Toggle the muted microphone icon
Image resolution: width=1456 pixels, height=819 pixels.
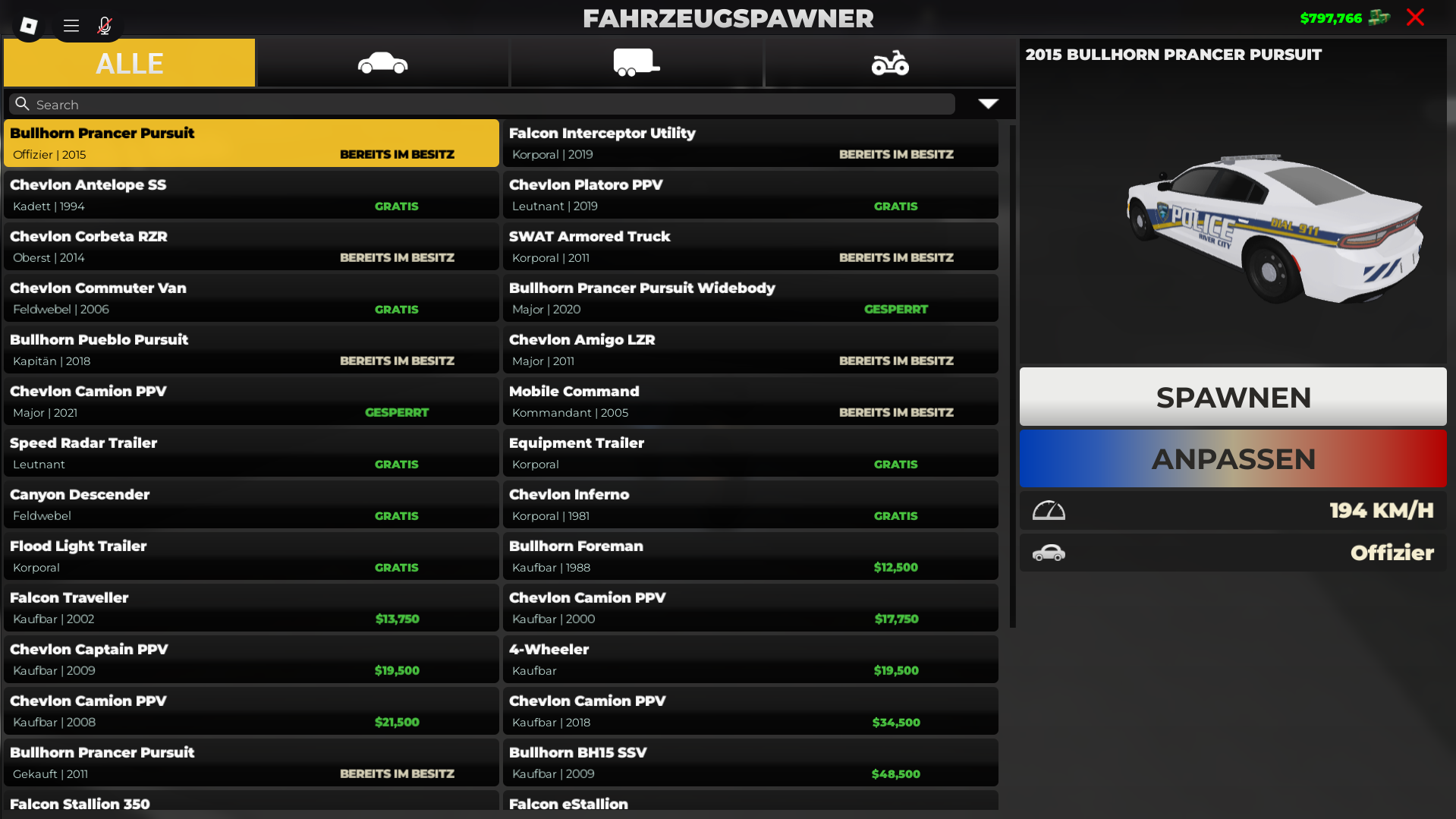pyautogui.click(x=105, y=26)
